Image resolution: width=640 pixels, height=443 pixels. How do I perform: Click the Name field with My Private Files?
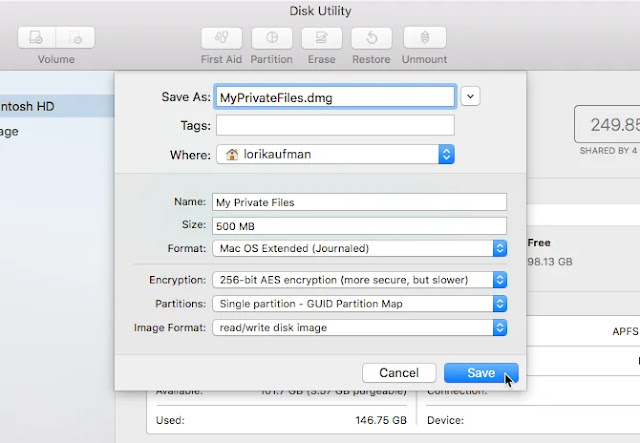click(359, 202)
